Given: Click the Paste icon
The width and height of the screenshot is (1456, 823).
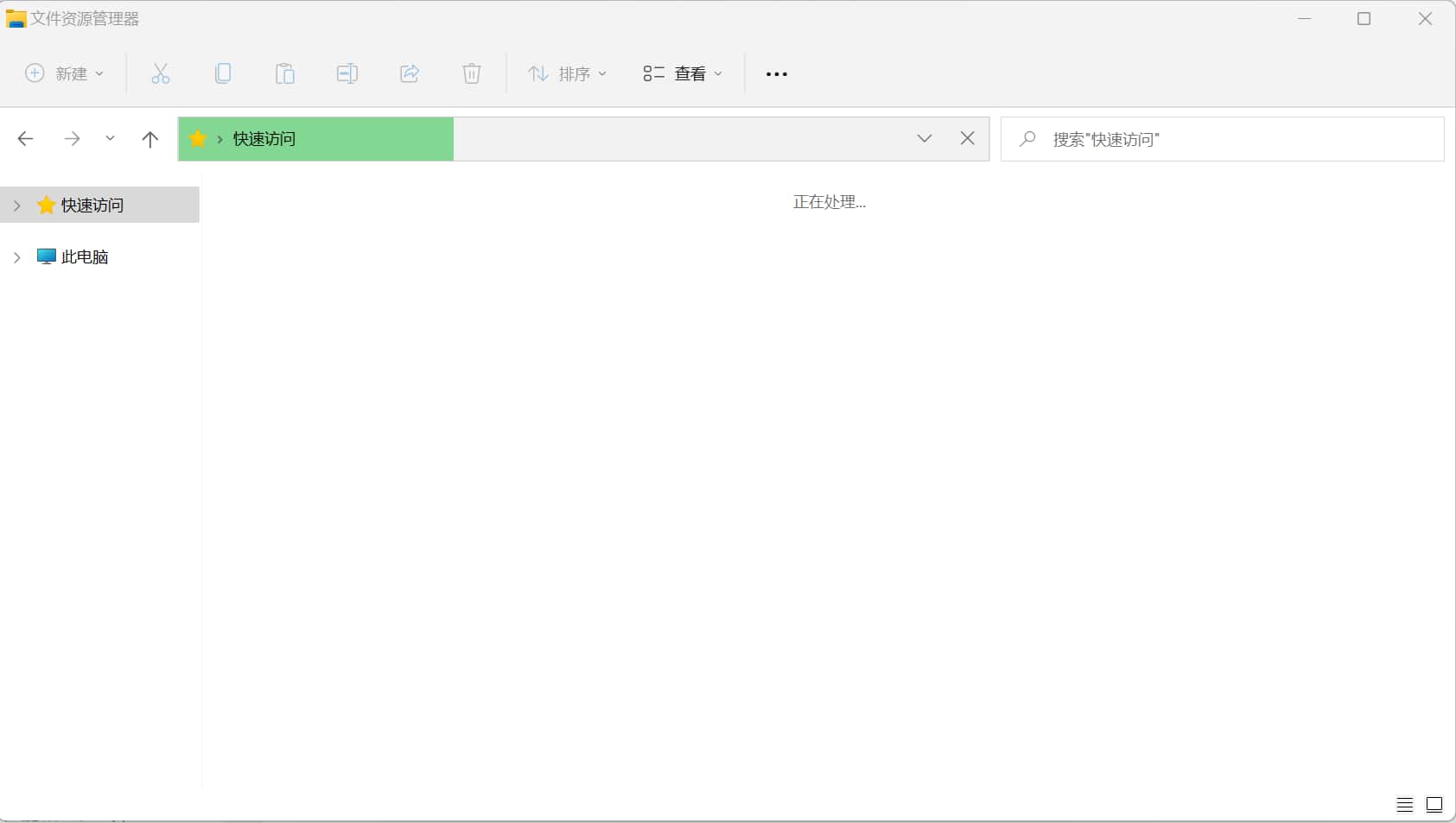Looking at the screenshot, I should pos(285,73).
